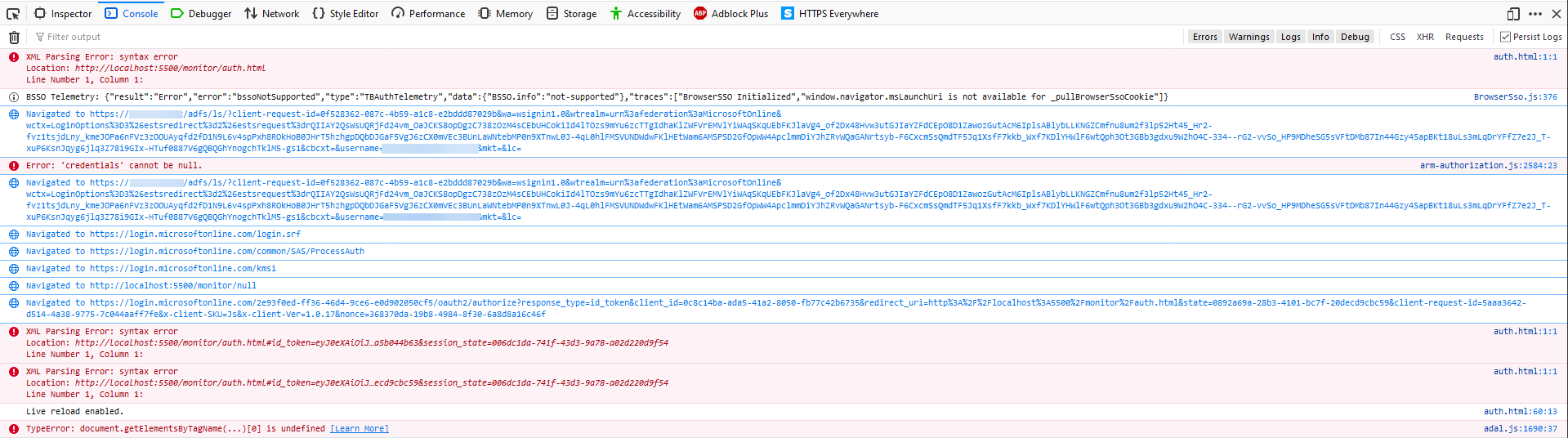Click the Network arrows icon
Image resolution: width=1568 pixels, height=438 pixels.
click(251, 13)
